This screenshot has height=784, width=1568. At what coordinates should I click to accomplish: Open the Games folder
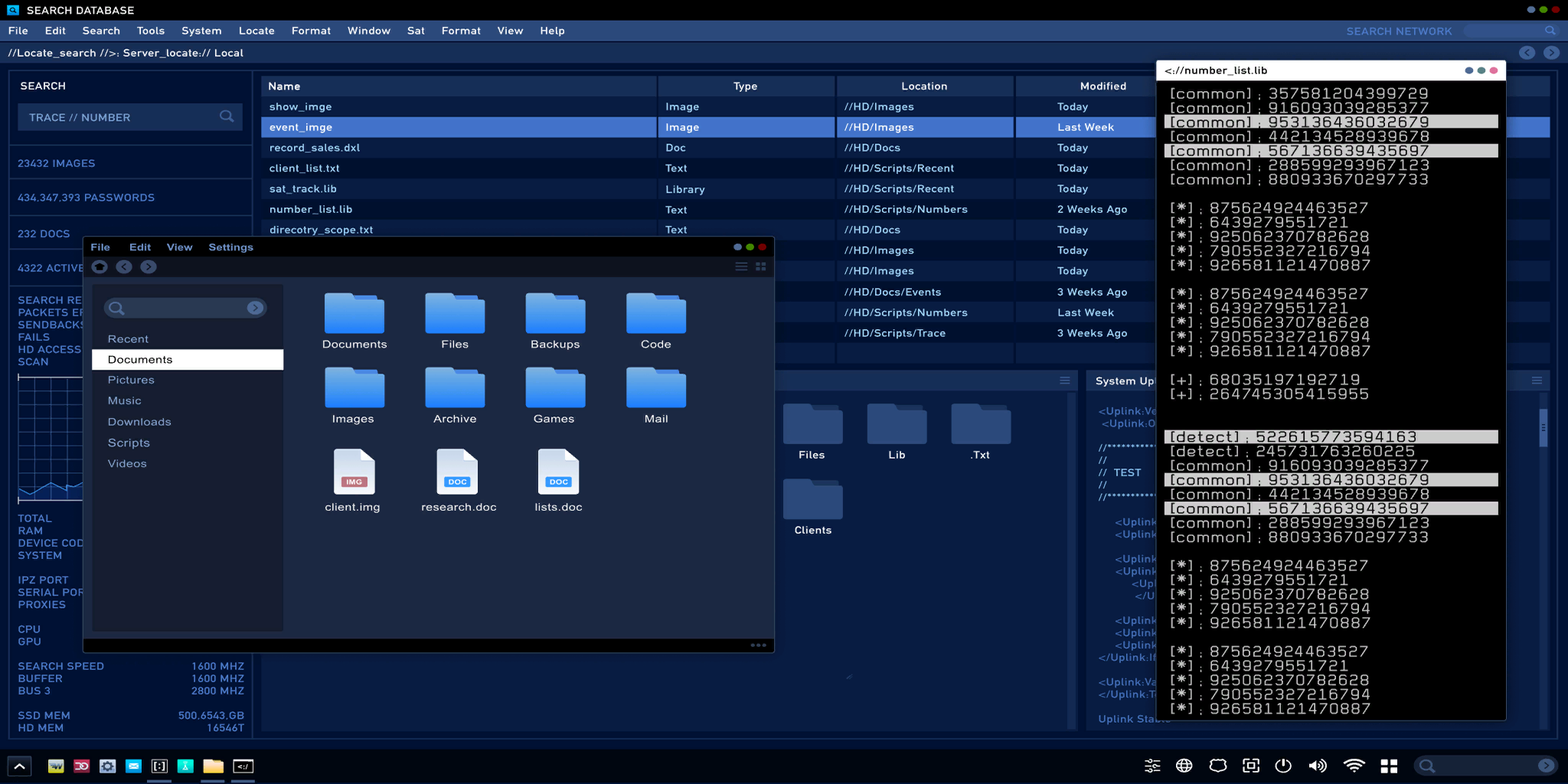[555, 396]
